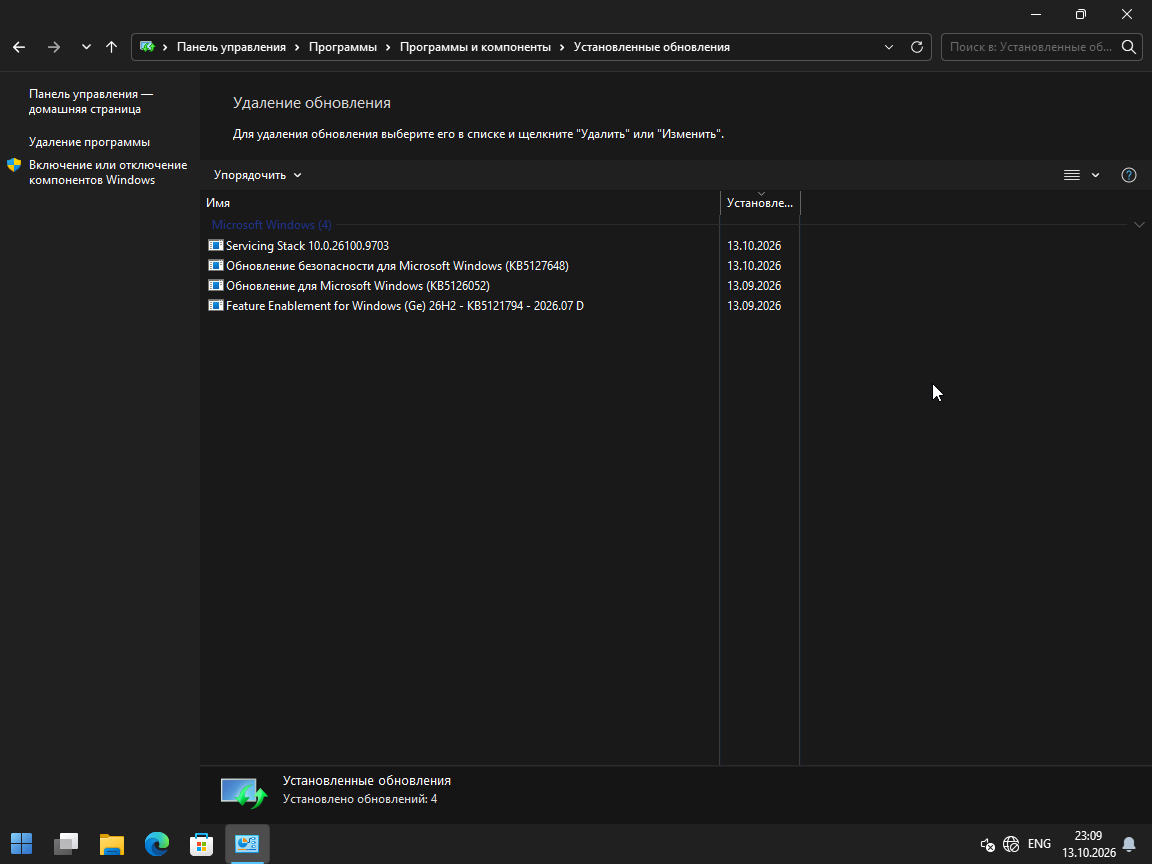
Task: Select security update KB5127648 row
Action: point(397,266)
